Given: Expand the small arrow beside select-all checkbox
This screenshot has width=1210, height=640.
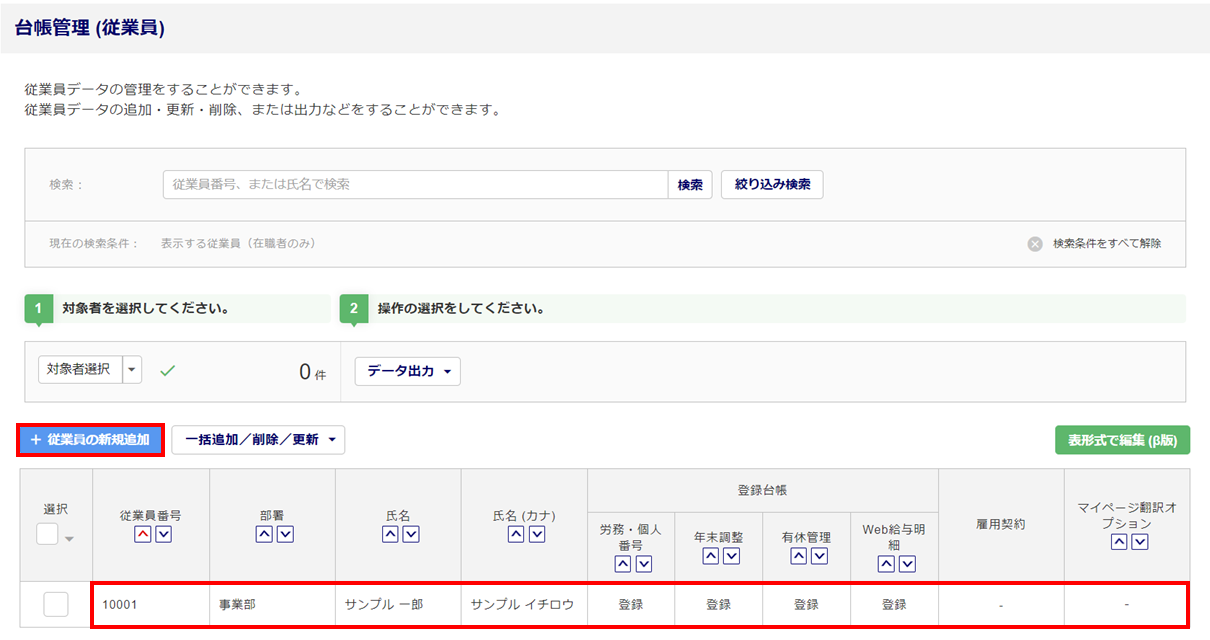Looking at the screenshot, I should tap(69, 540).
